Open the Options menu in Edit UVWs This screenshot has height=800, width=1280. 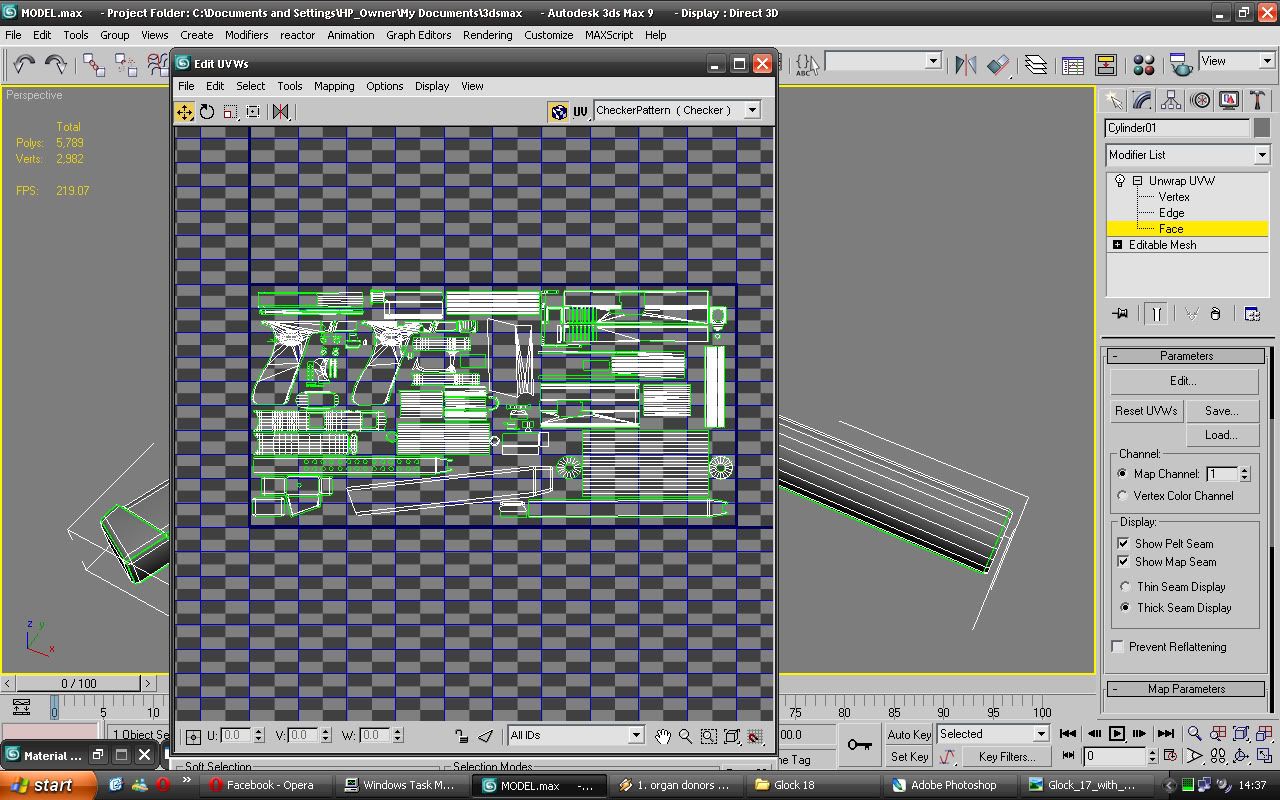coord(384,86)
